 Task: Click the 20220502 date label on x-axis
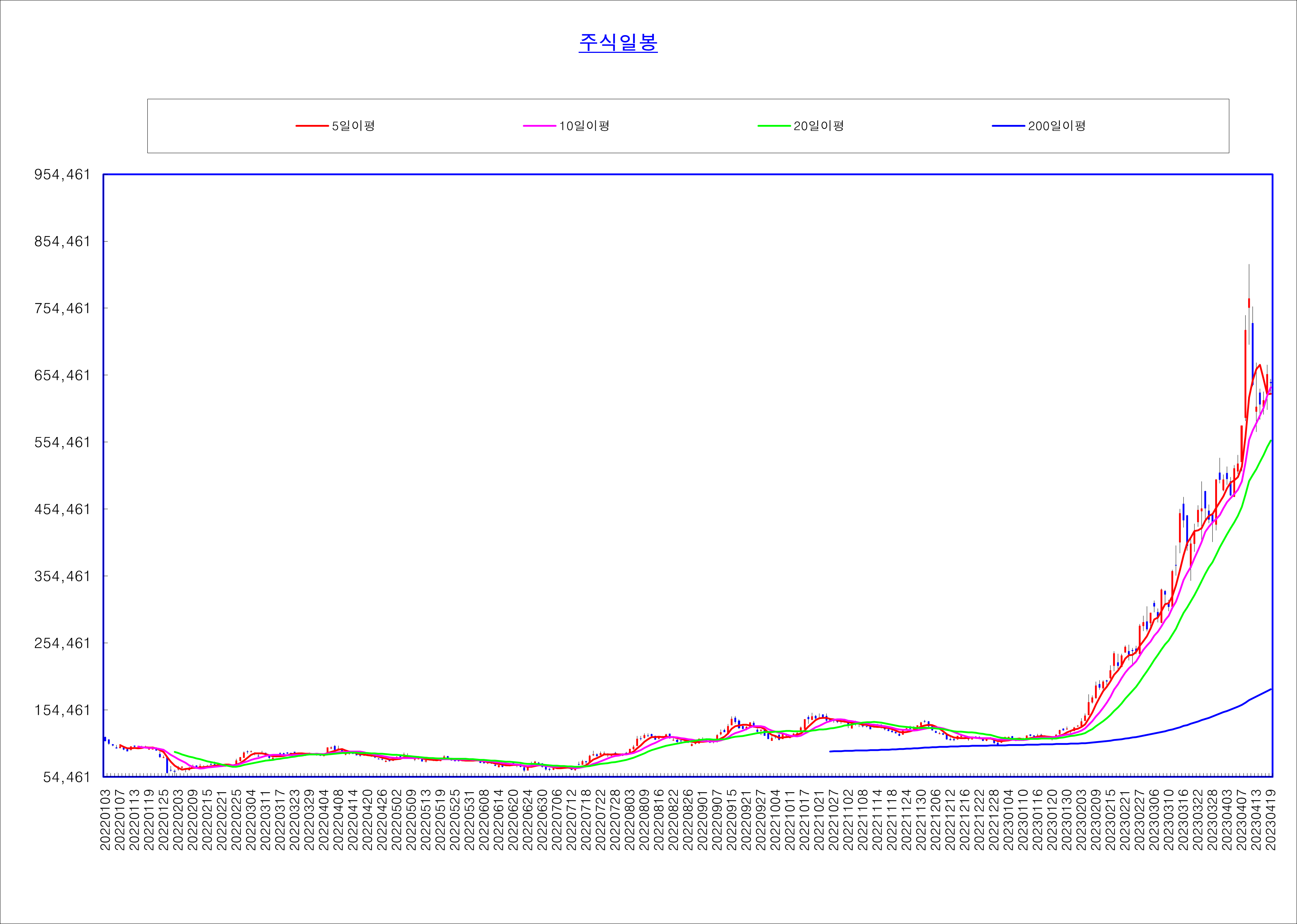point(396,819)
